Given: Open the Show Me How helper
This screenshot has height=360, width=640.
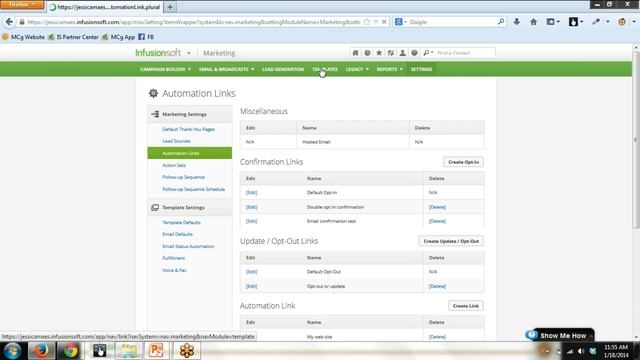Looking at the screenshot, I should [x=560, y=336].
